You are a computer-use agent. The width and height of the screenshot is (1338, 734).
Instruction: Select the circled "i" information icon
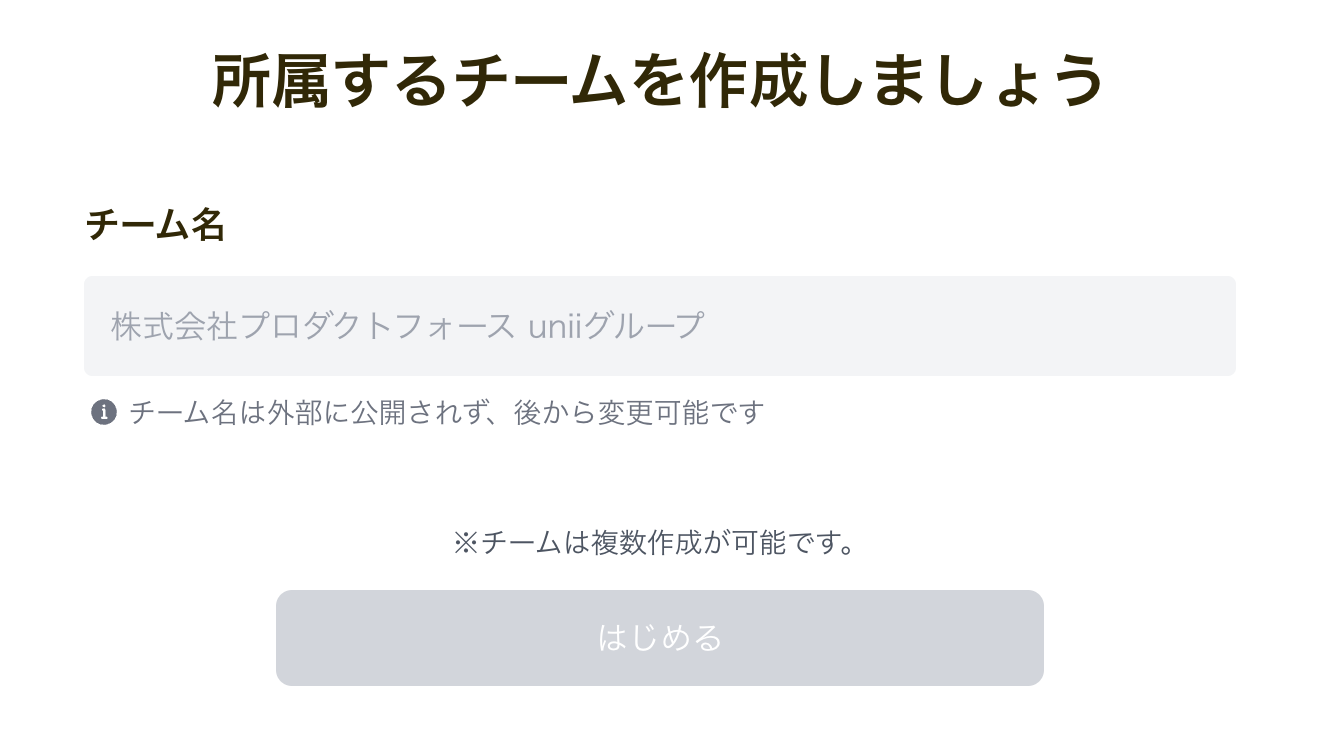[x=104, y=412]
